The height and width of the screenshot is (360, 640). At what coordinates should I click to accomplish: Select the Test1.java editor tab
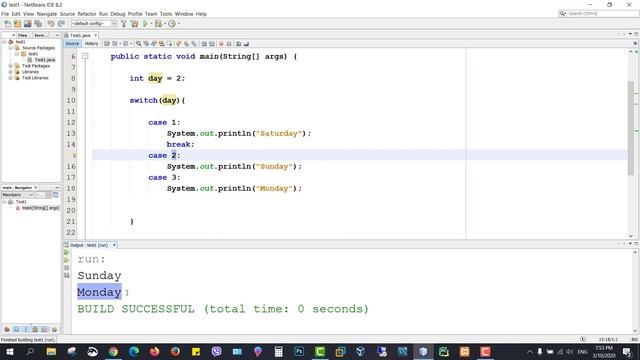[x=80, y=36]
